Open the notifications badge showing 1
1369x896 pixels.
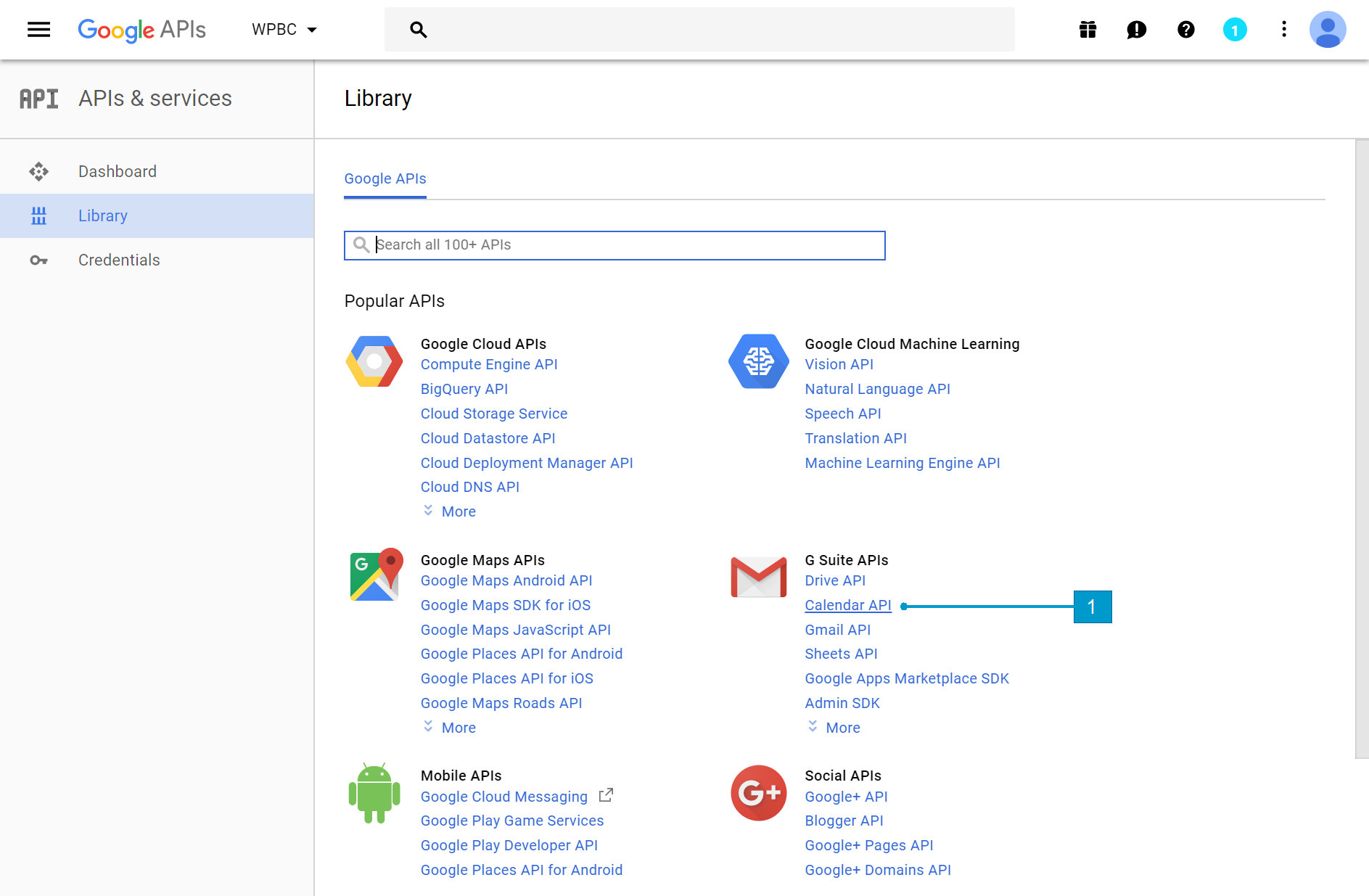tap(1234, 30)
